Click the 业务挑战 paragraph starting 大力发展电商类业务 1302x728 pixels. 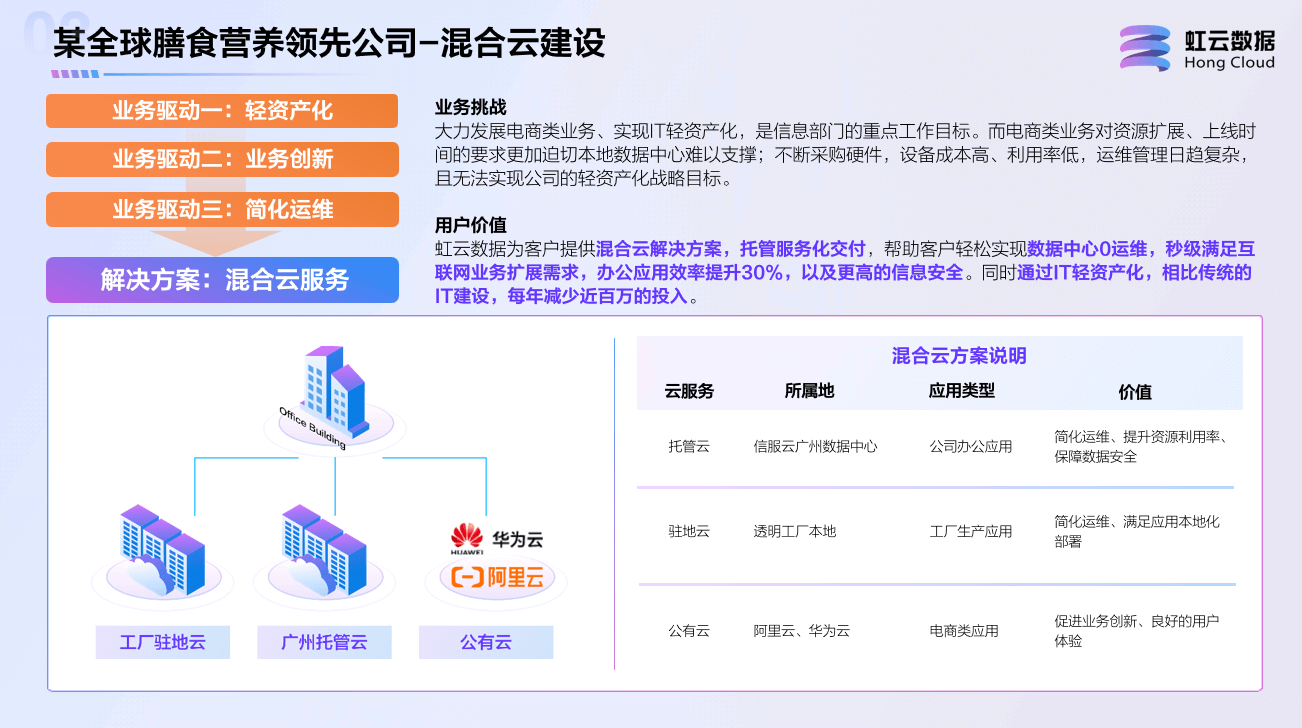tap(845, 156)
